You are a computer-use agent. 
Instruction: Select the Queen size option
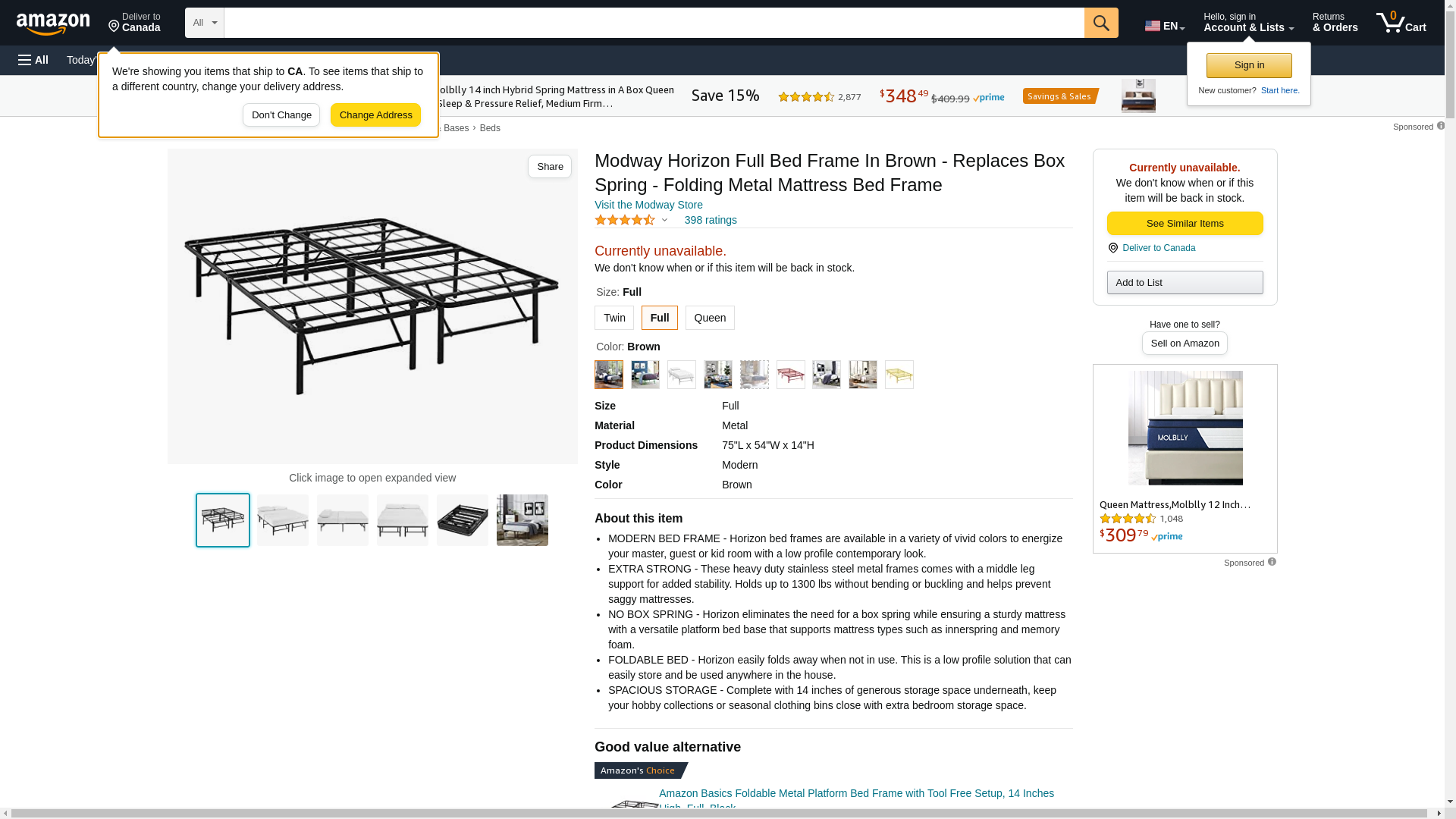(x=710, y=318)
